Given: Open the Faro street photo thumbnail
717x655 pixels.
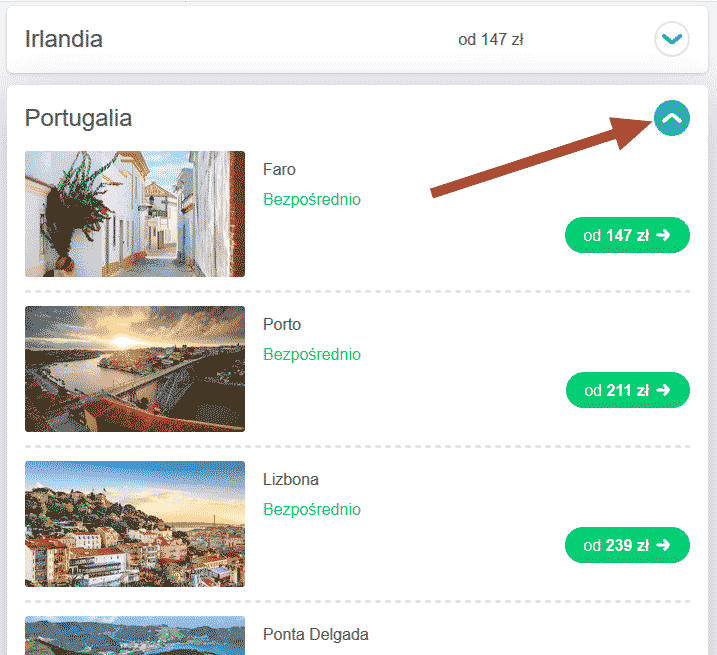Looking at the screenshot, I should [x=135, y=214].
